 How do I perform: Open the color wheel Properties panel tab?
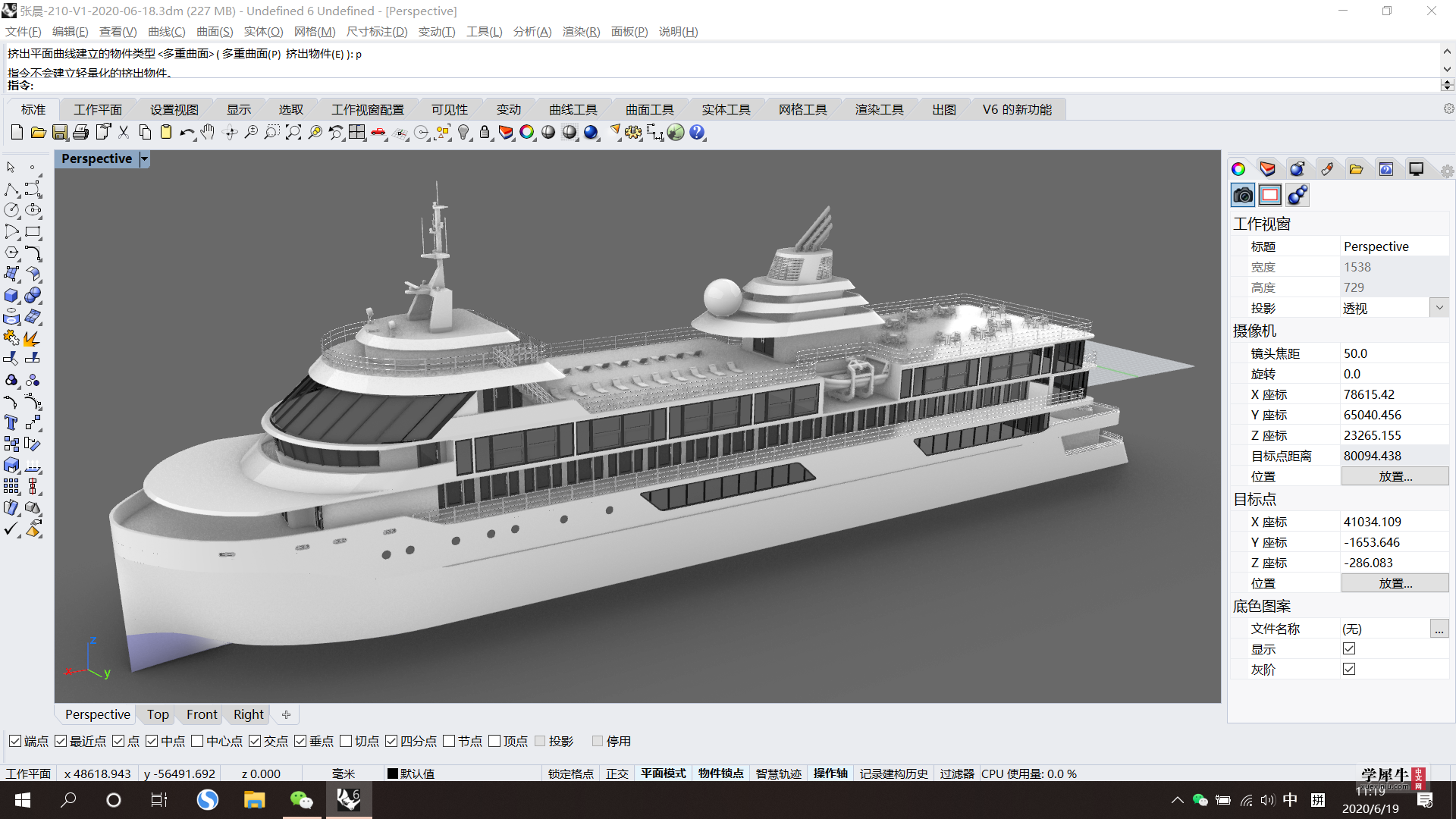(x=1238, y=169)
